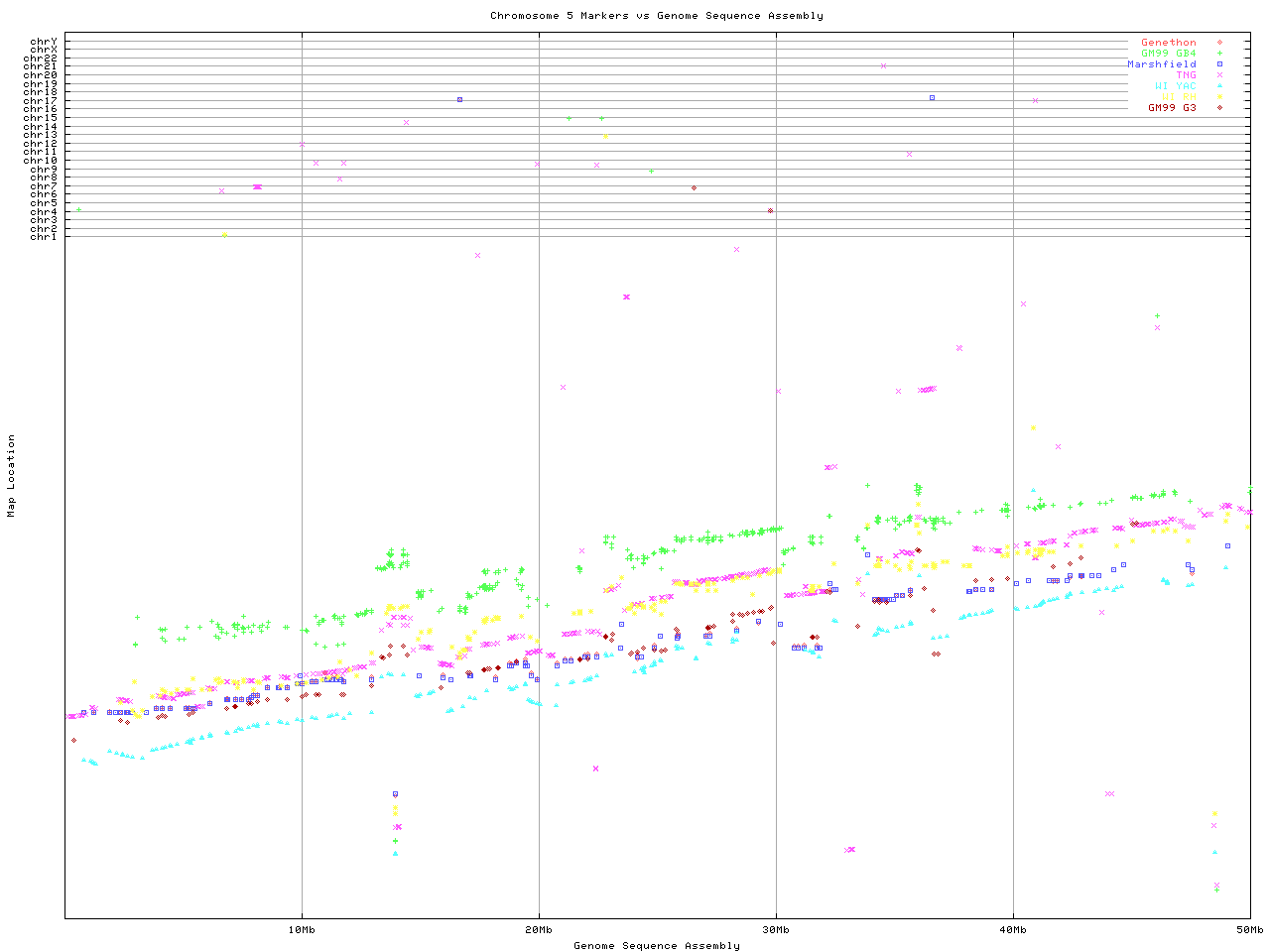Viewport: 1270px width, 952px height.
Task: Click the Genome Sequence Assembly axis title
Action: coord(656,946)
